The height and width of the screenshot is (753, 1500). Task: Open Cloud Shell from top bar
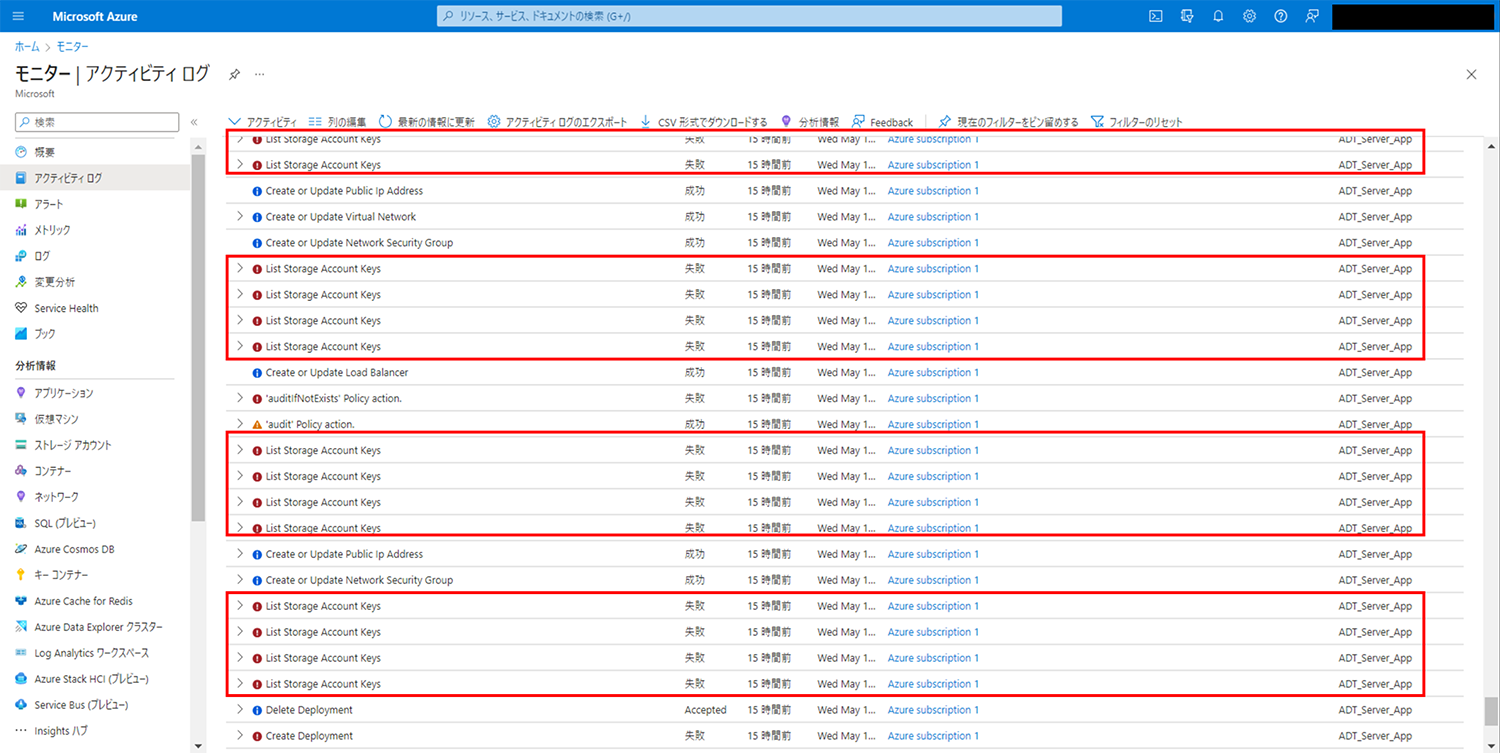[1156, 16]
